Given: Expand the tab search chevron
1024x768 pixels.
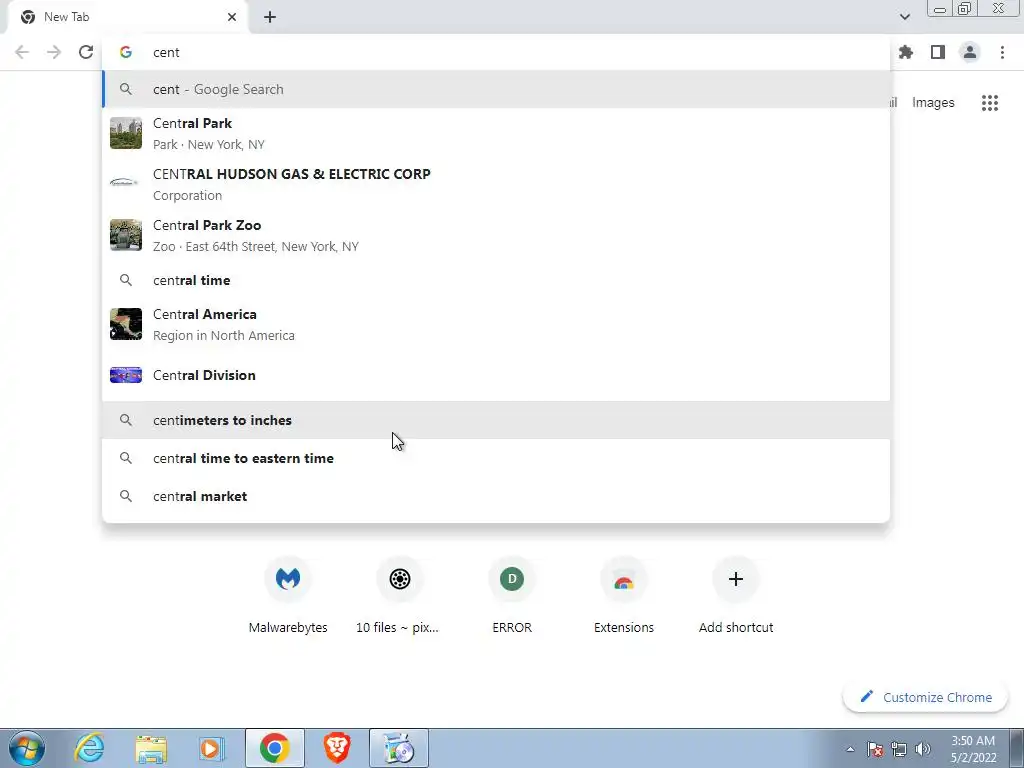Looking at the screenshot, I should click(x=904, y=17).
